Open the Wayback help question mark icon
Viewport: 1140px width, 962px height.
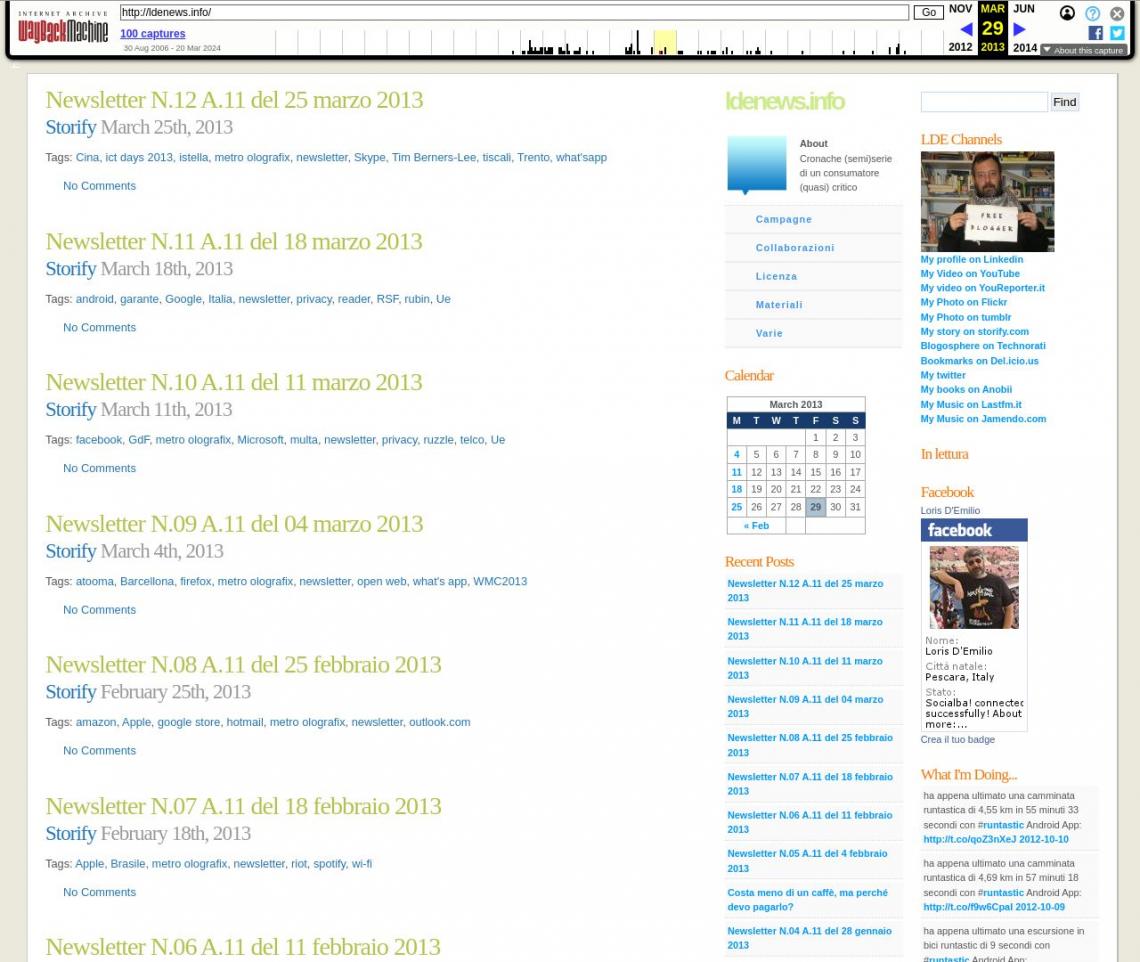pos(1092,13)
